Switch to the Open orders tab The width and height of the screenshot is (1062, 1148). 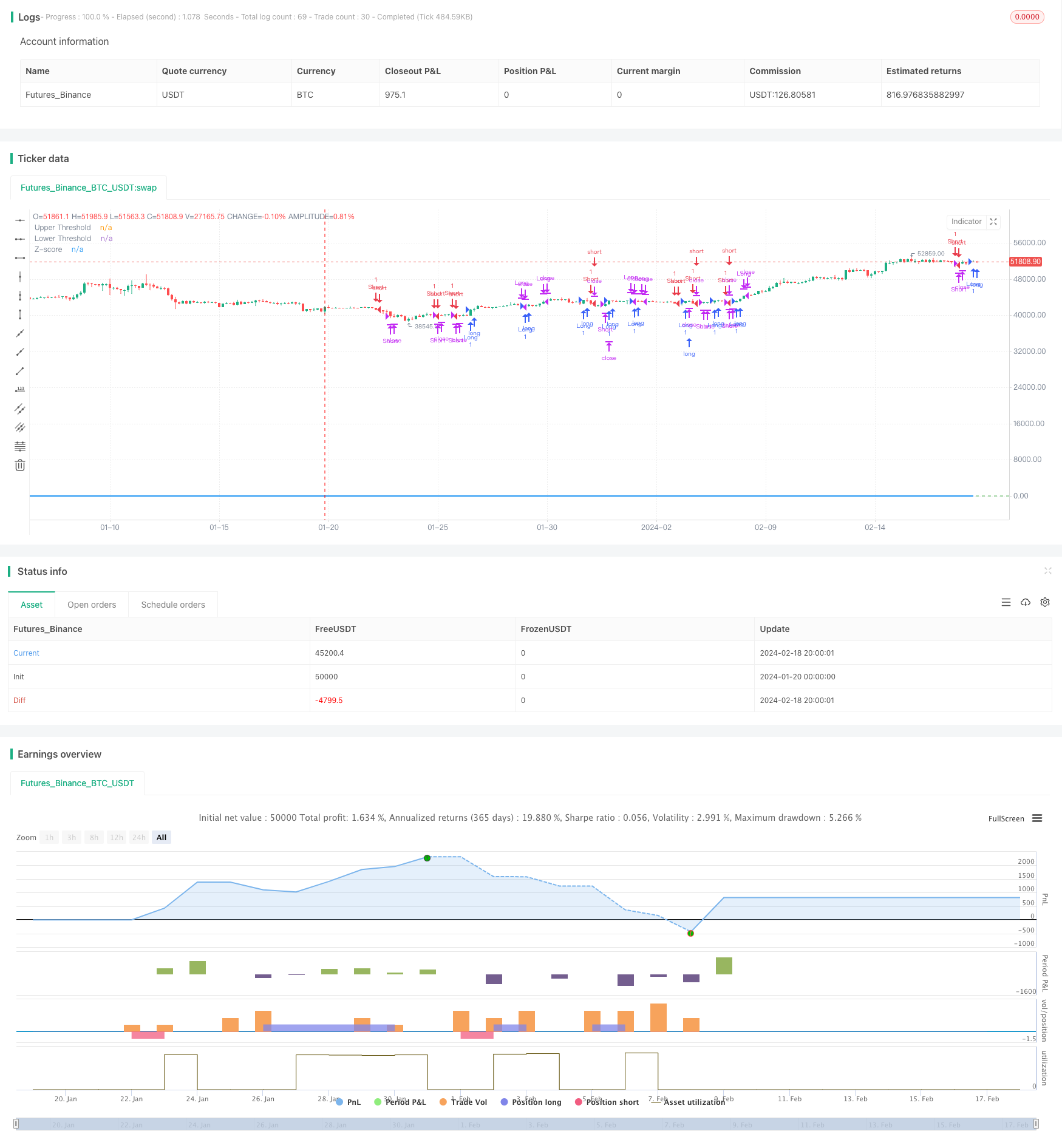click(x=92, y=605)
